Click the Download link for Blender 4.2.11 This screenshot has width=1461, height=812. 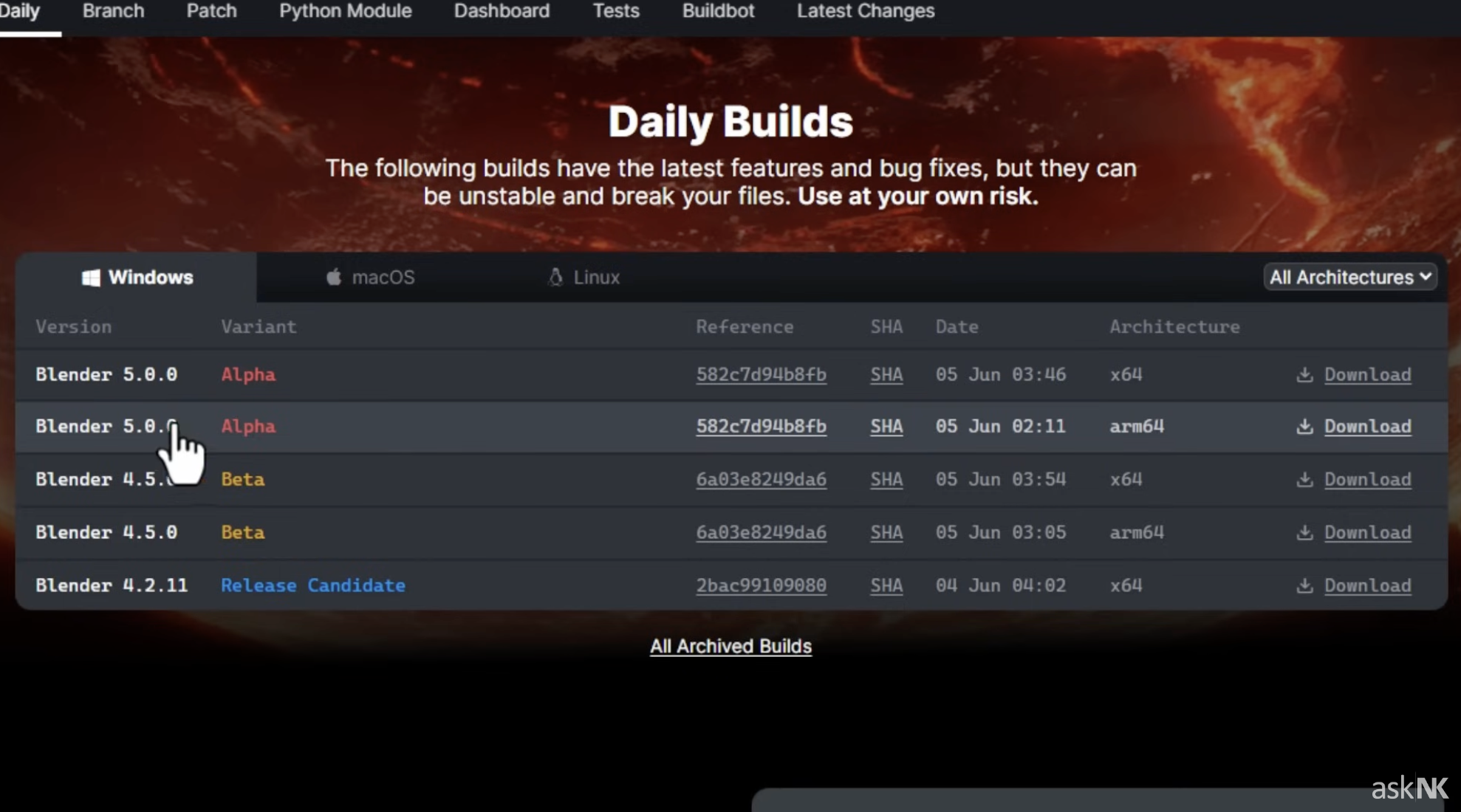click(1366, 585)
